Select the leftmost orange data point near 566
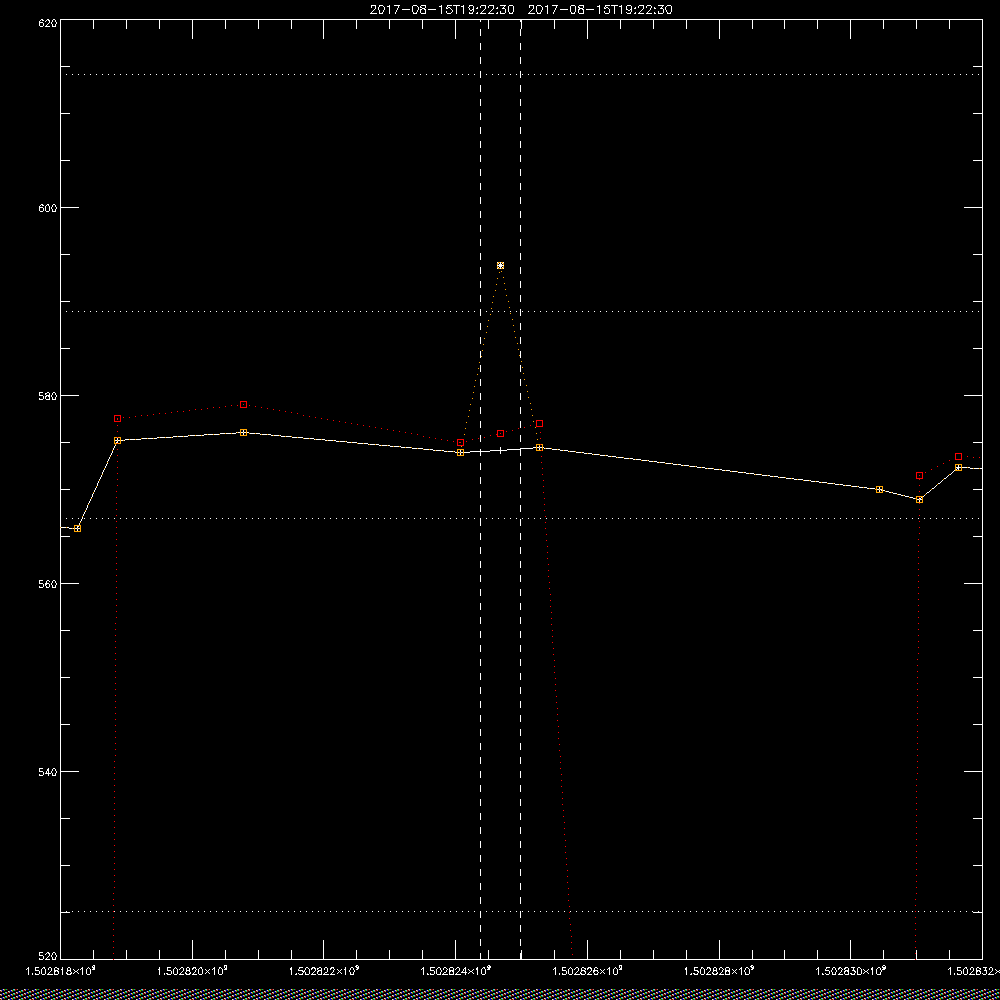1000x1000 pixels. click(x=78, y=528)
